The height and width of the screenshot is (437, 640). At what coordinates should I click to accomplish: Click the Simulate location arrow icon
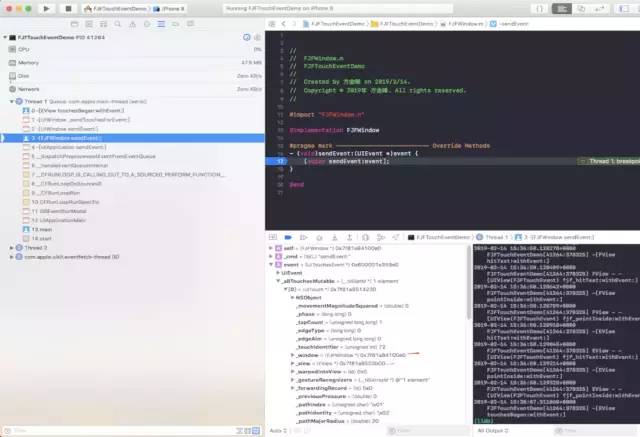tap(396, 237)
